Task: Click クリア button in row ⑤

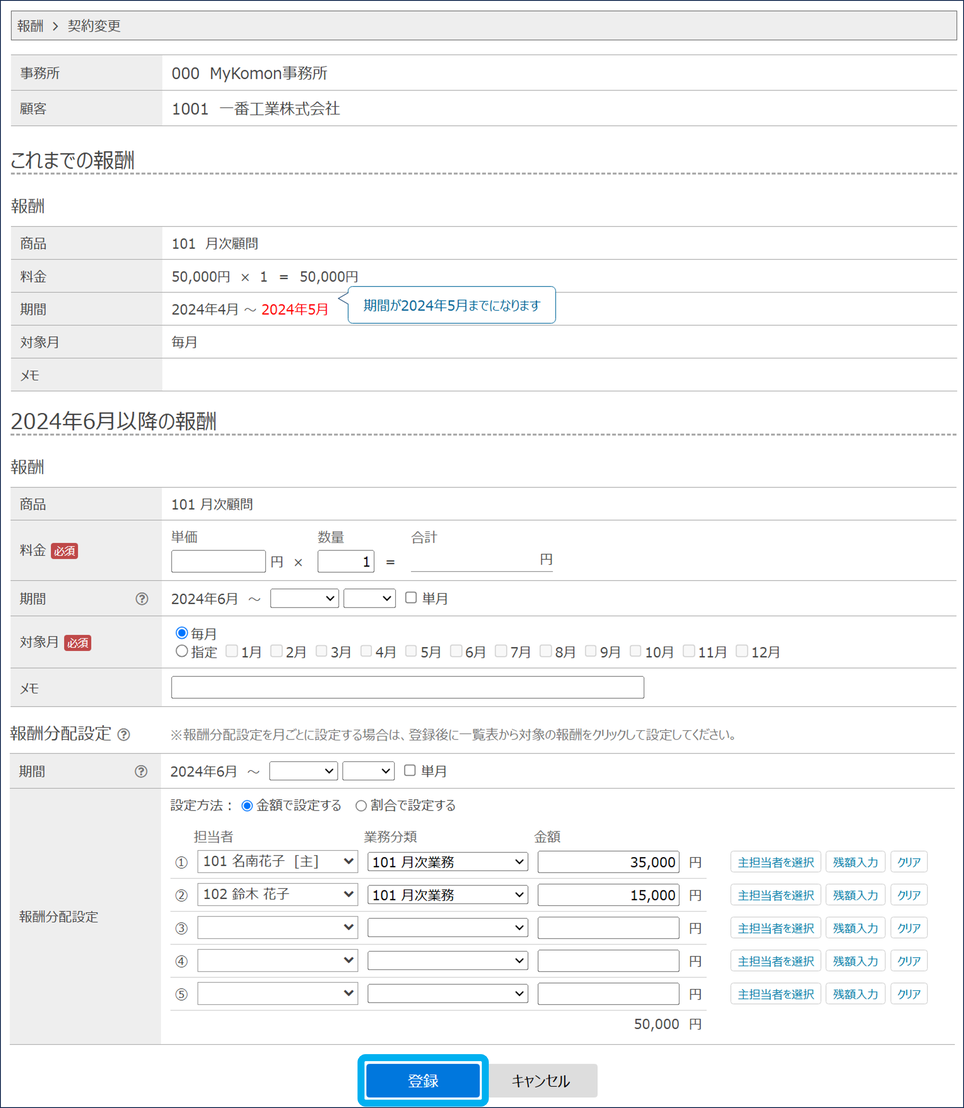Action: 908,994
